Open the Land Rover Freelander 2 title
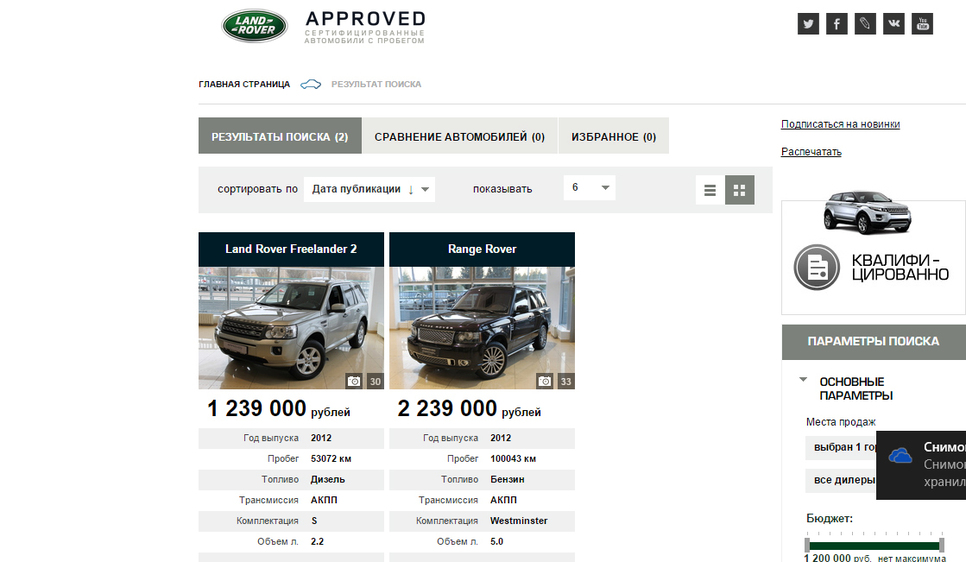Image resolution: width=966 pixels, height=562 pixels. click(x=291, y=249)
